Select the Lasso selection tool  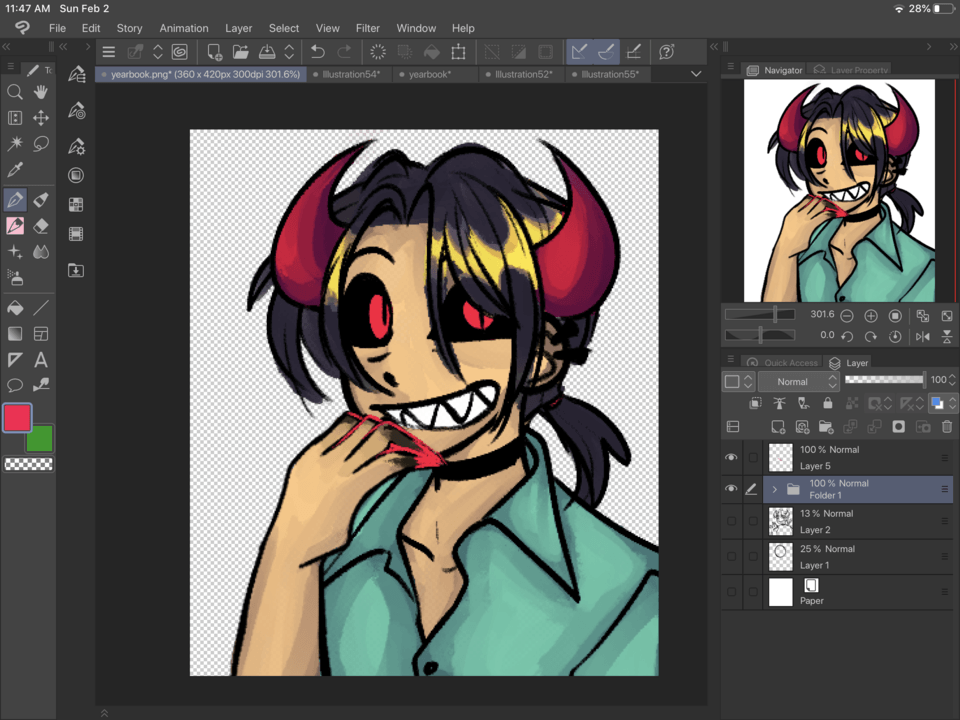point(41,144)
